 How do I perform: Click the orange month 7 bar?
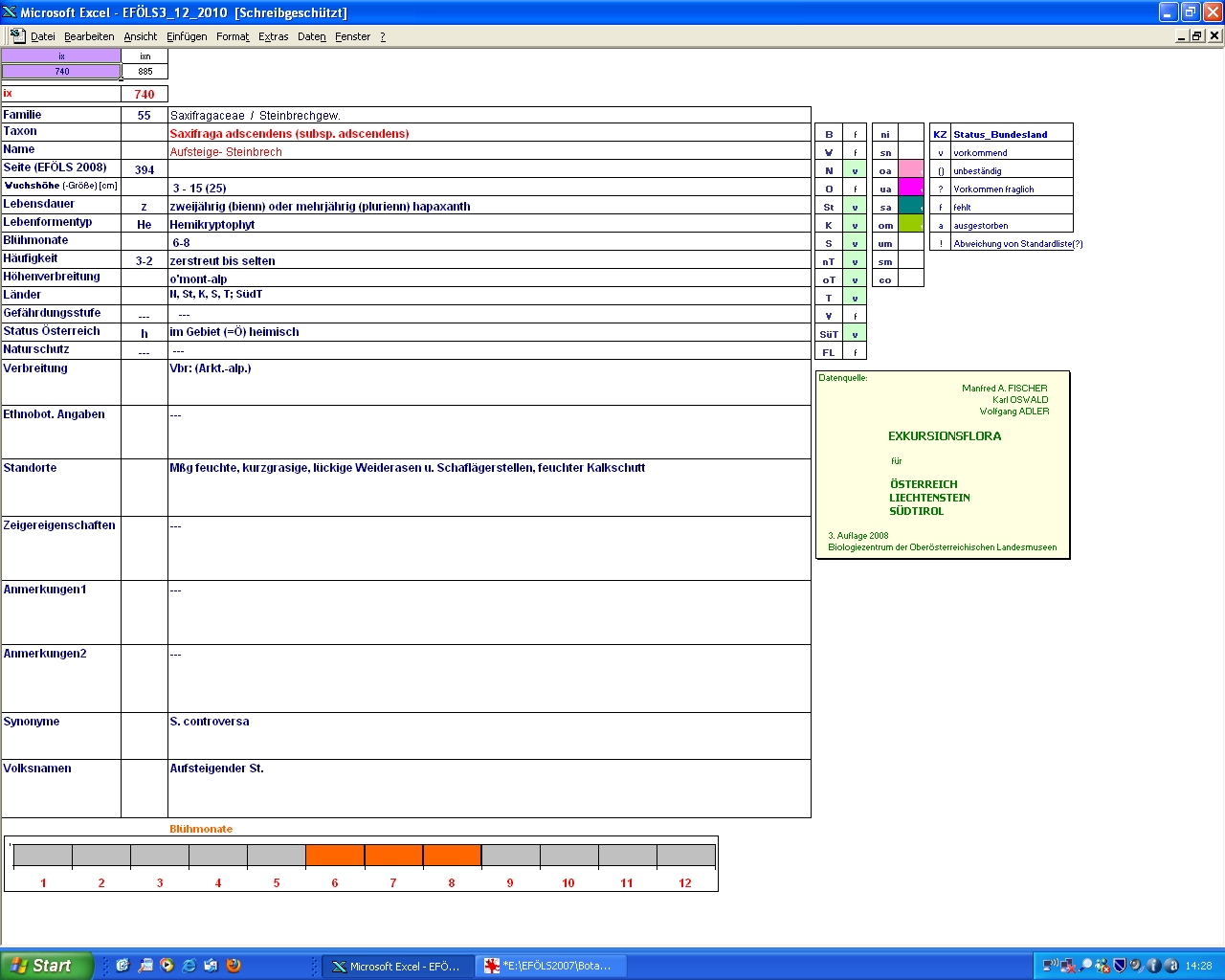(x=393, y=856)
